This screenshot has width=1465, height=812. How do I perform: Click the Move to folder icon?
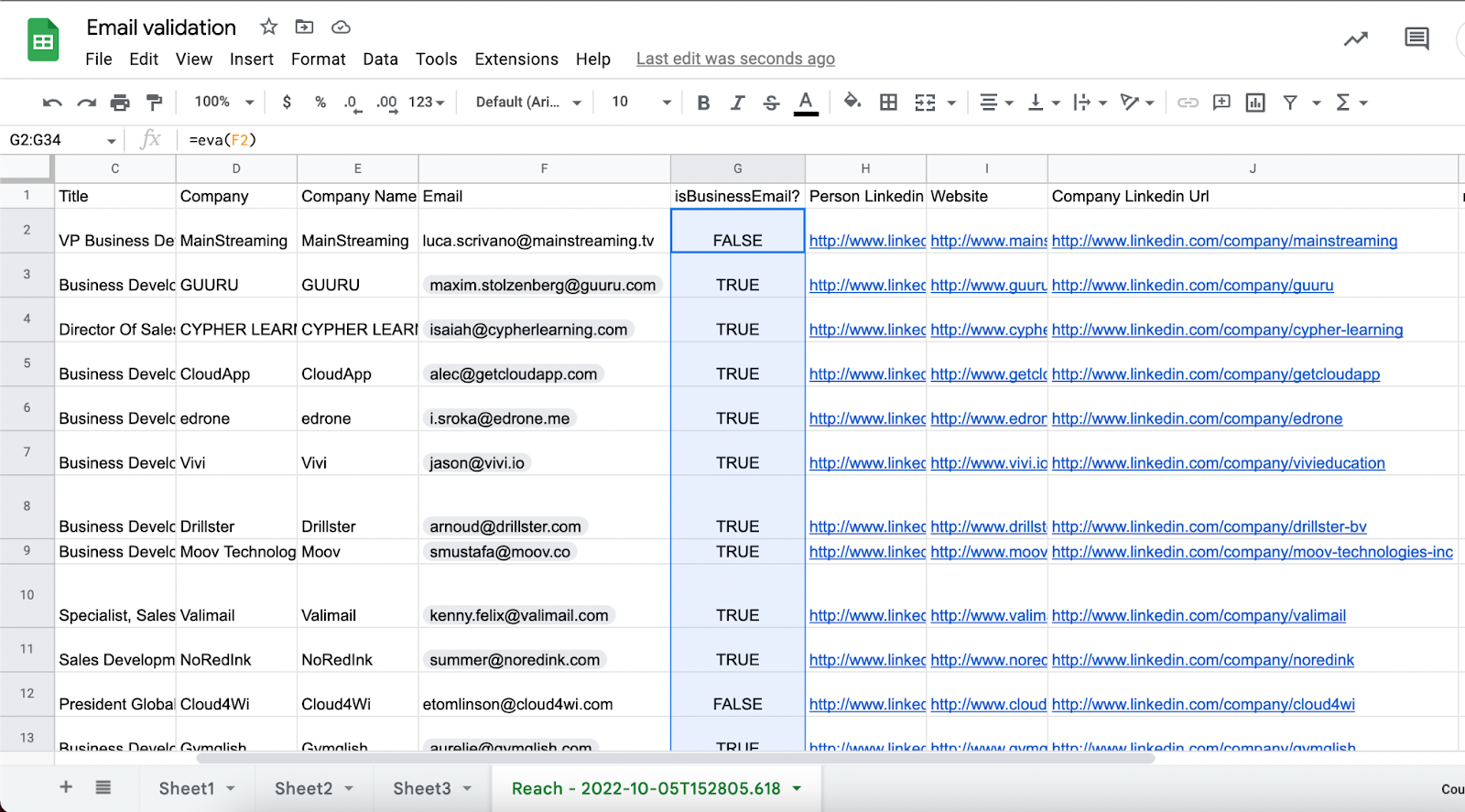pyautogui.click(x=304, y=27)
